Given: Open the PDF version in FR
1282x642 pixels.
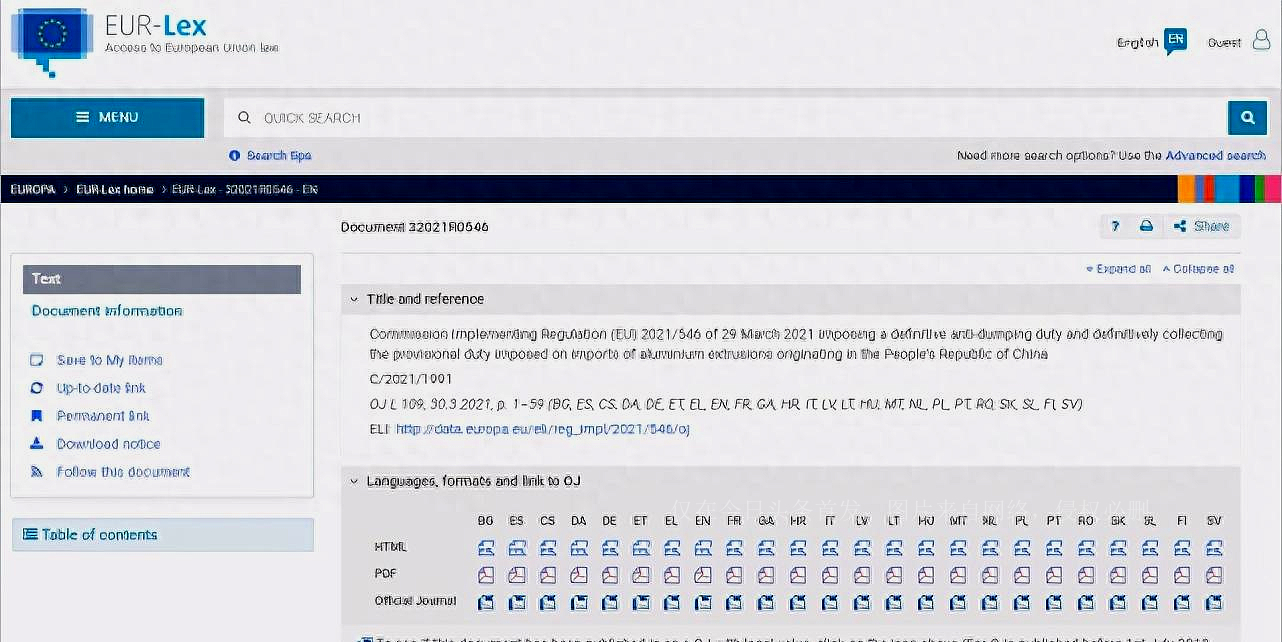Looking at the screenshot, I should [x=734, y=575].
